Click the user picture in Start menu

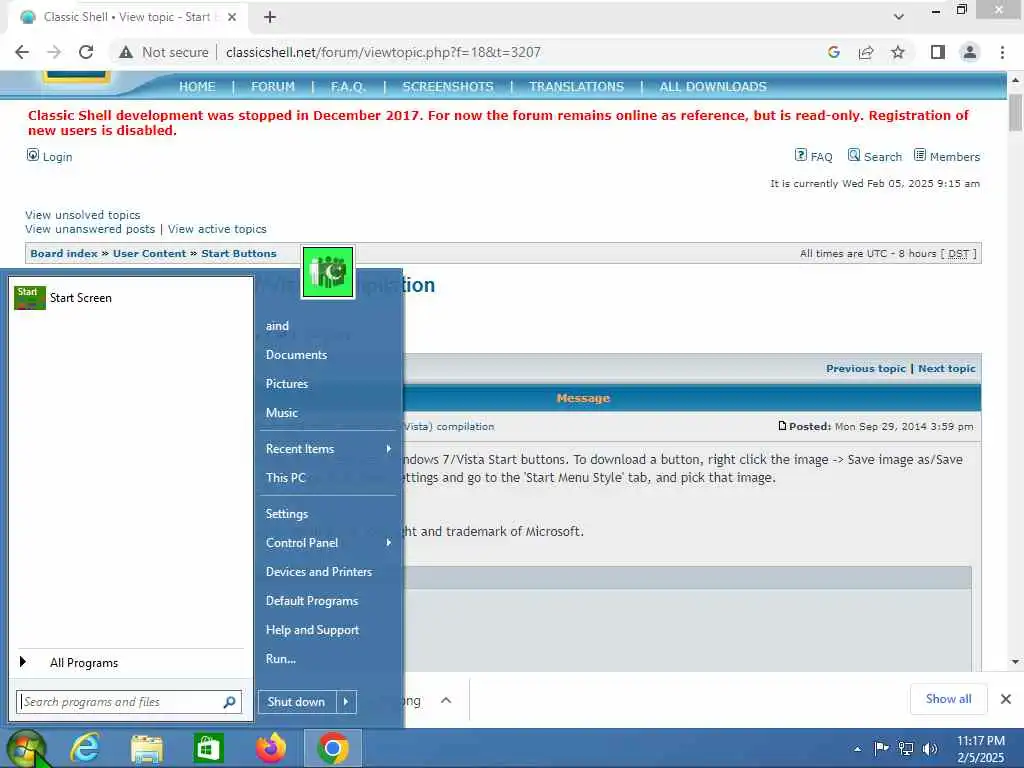click(x=328, y=272)
